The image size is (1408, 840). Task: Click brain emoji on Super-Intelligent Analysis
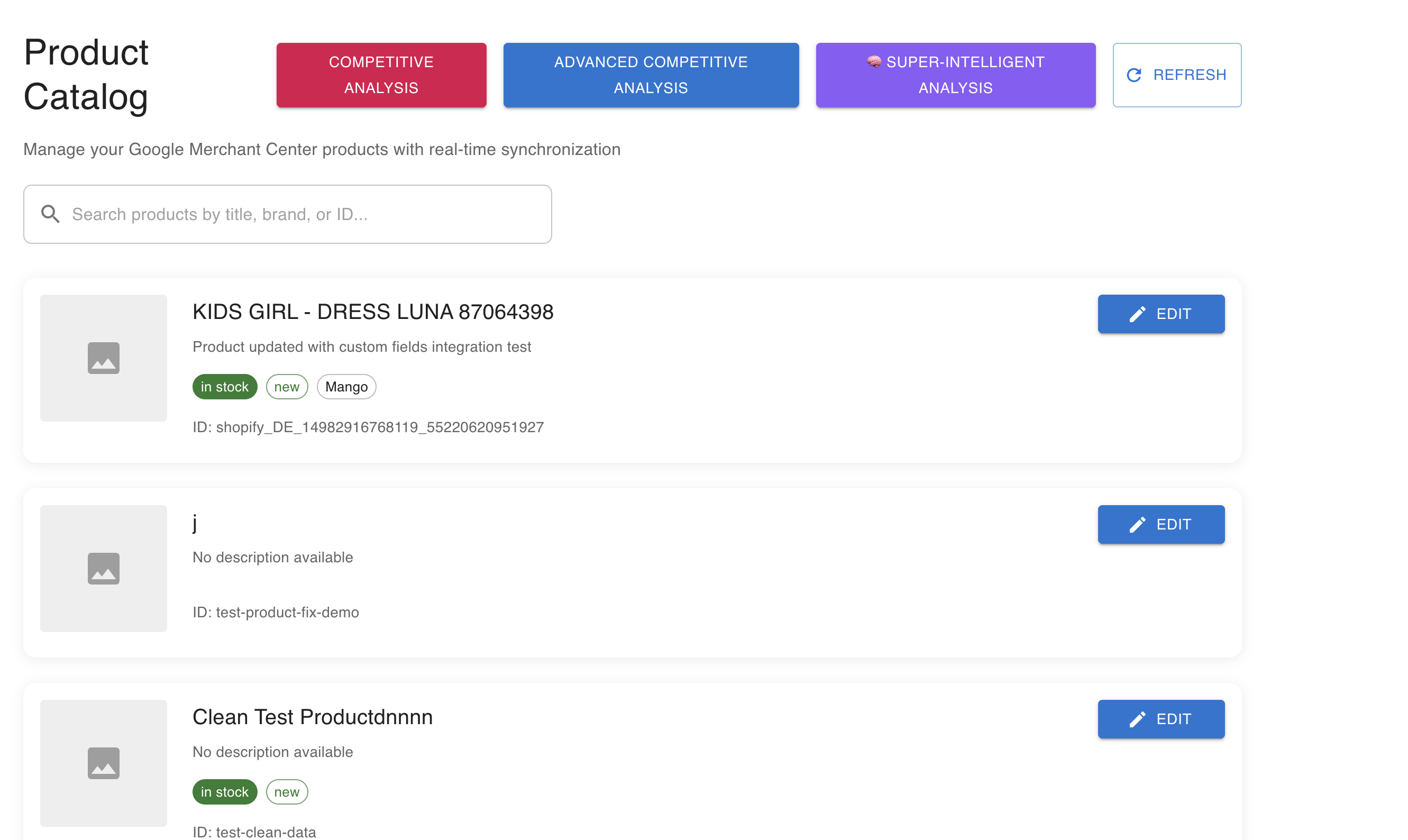pyautogui.click(x=874, y=62)
